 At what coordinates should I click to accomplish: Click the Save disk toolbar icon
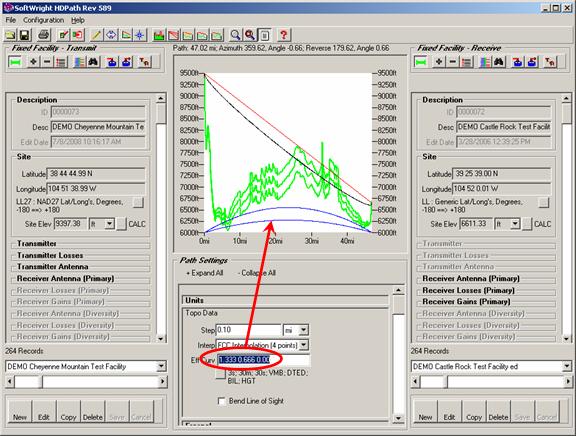point(25,35)
